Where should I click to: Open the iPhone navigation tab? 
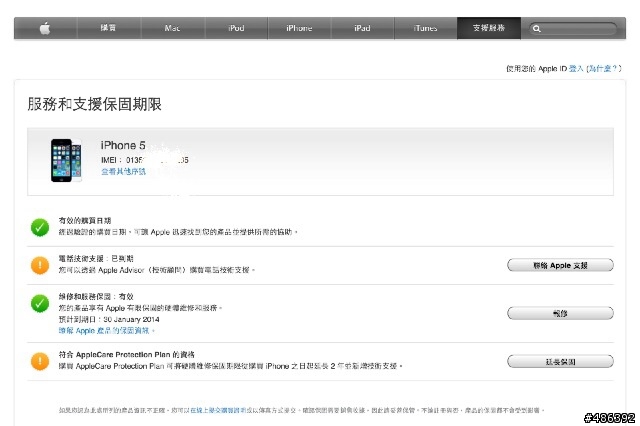299,28
